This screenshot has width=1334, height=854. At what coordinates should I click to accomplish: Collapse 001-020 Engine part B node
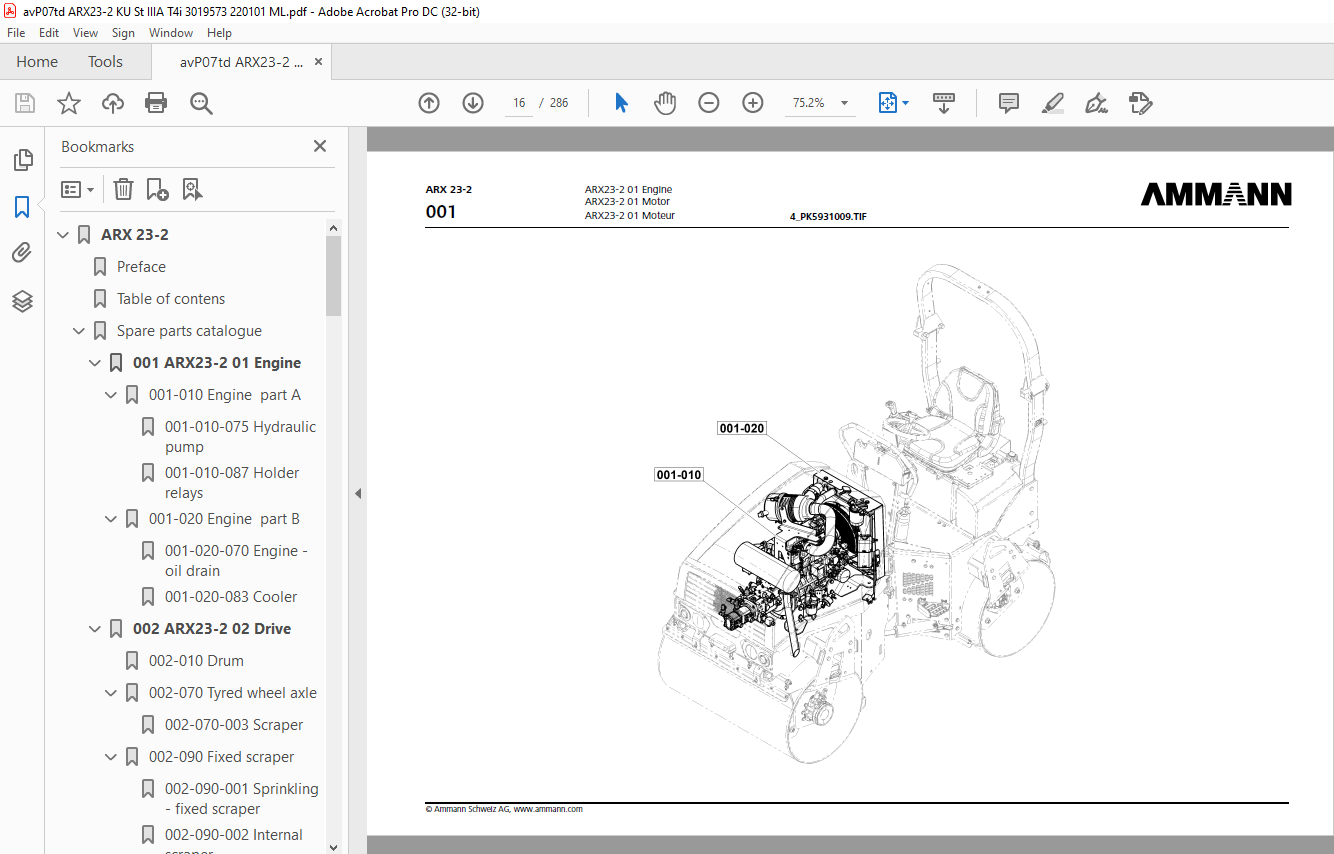pos(111,519)
